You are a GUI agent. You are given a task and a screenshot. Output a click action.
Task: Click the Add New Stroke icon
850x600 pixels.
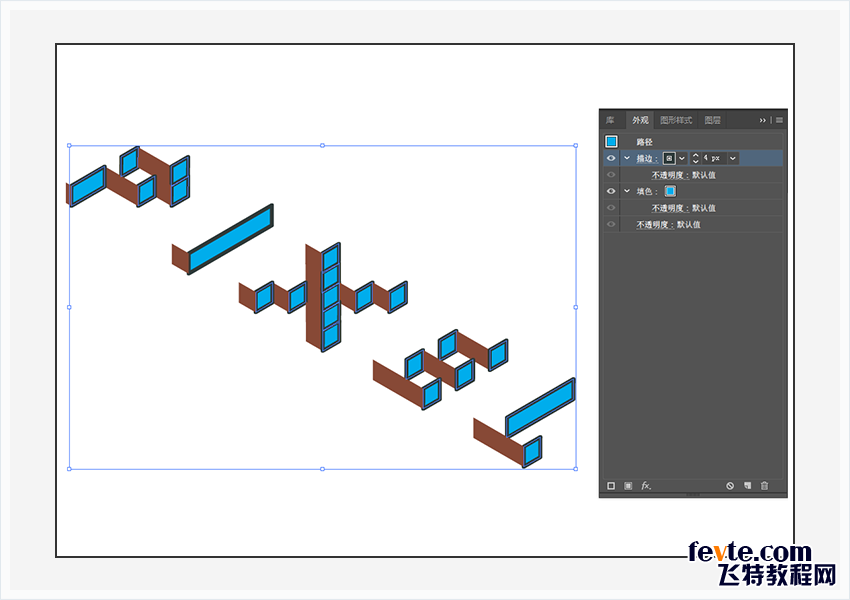point(611,486)
